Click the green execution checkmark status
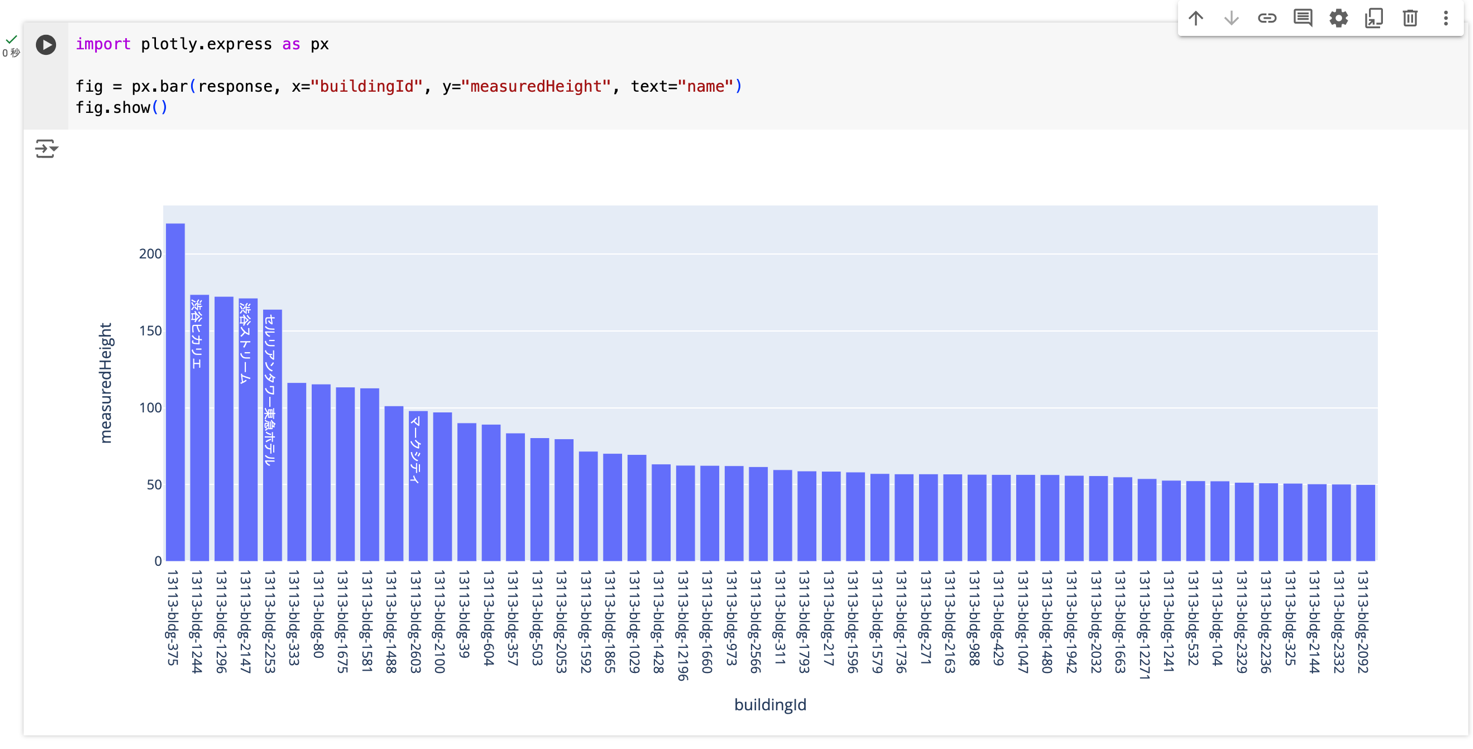1473x749 pixels. click(x=11, y=40)
